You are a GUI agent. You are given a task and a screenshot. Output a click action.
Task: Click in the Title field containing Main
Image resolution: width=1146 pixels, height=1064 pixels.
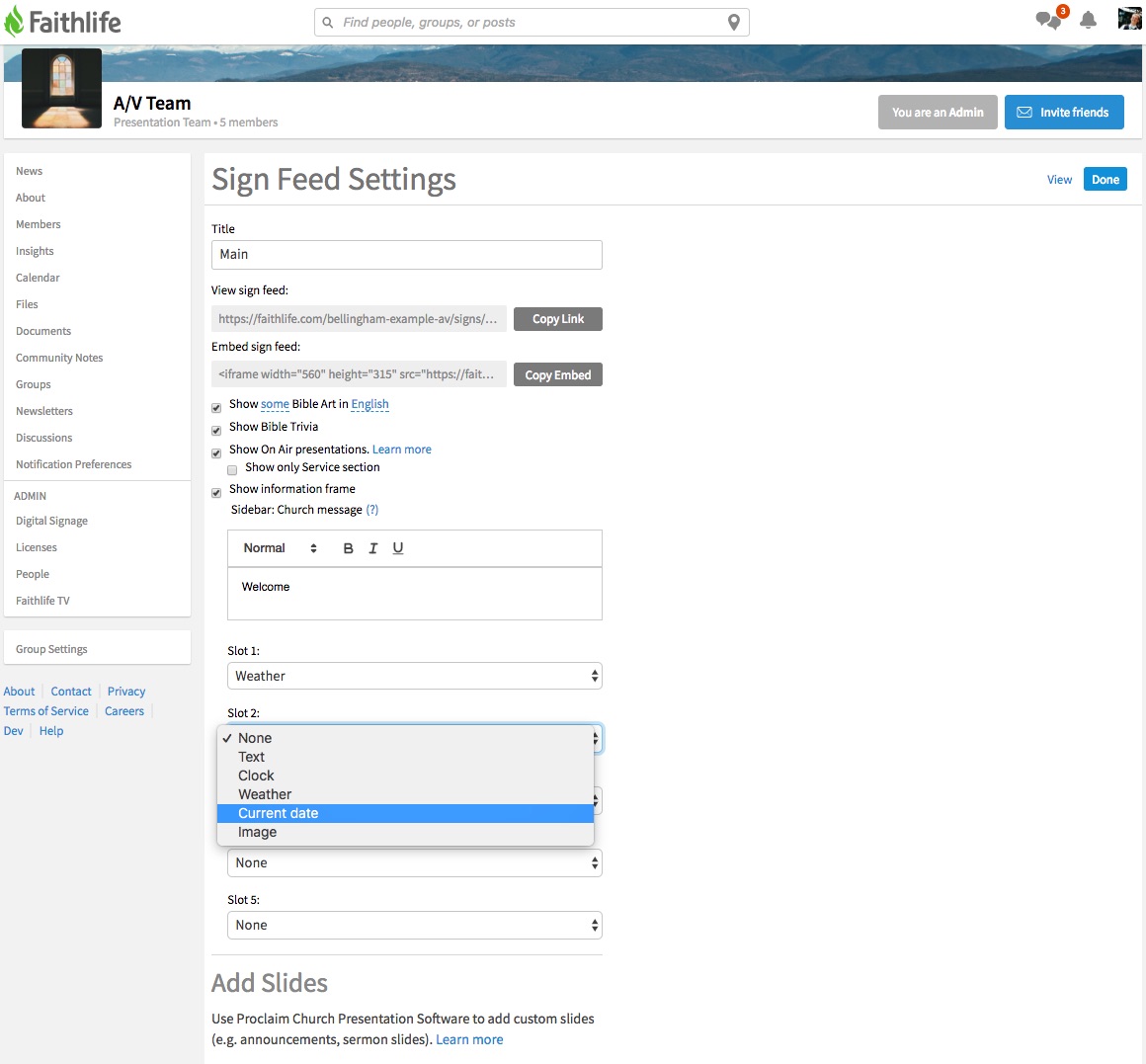pyautogui.click(x=406, y=255)
